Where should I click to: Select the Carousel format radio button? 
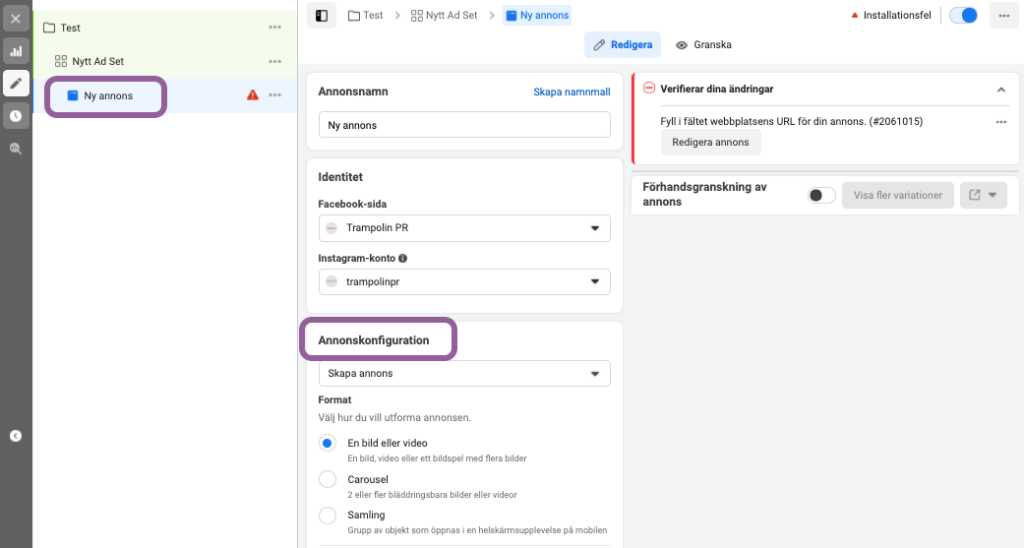pyautogui.click(x=327, y=479)
